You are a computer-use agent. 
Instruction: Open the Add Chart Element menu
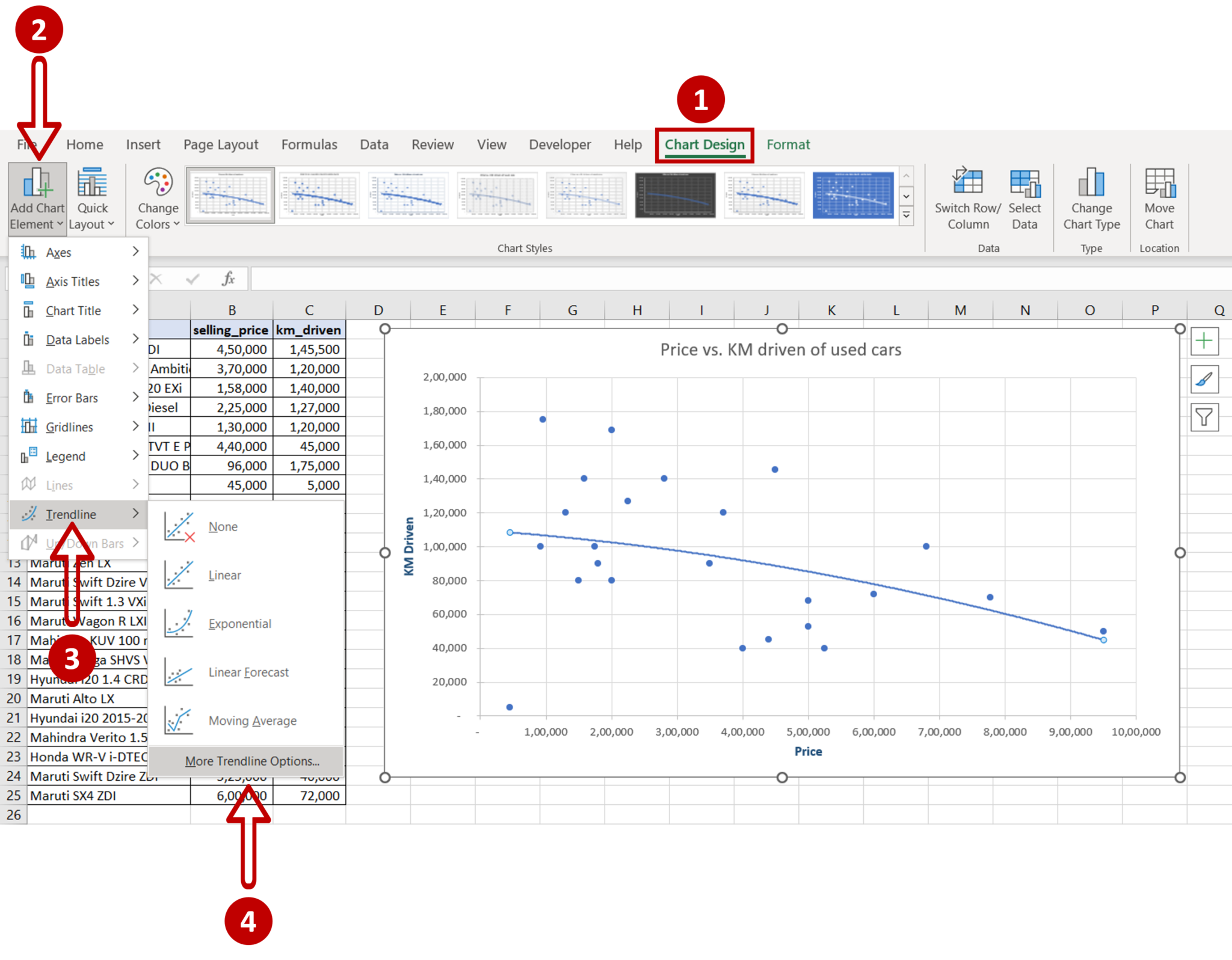(x=37, y=198)
